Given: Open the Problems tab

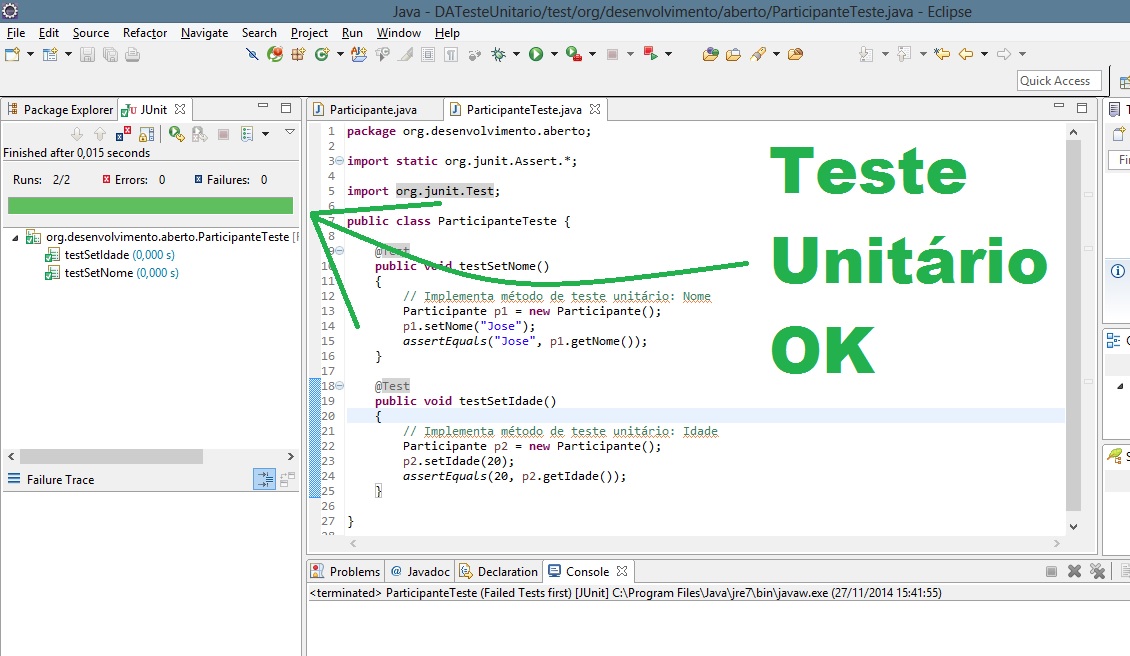Looking at the screenshot, I should tap(354, 572).
